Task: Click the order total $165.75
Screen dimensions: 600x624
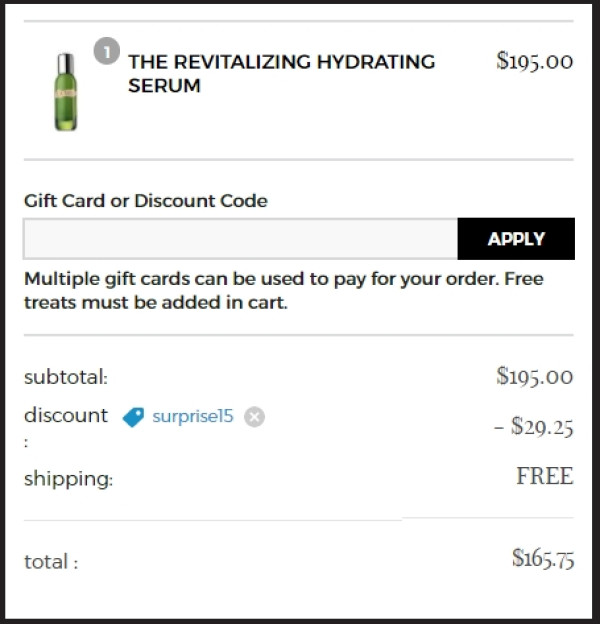Action: click(x=543, y=558)
